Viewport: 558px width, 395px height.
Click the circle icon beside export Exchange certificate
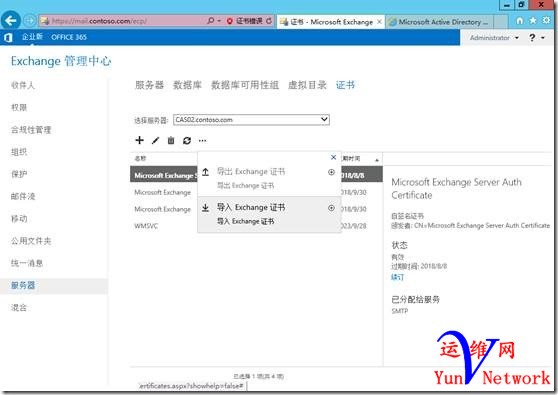pos(331,172)
